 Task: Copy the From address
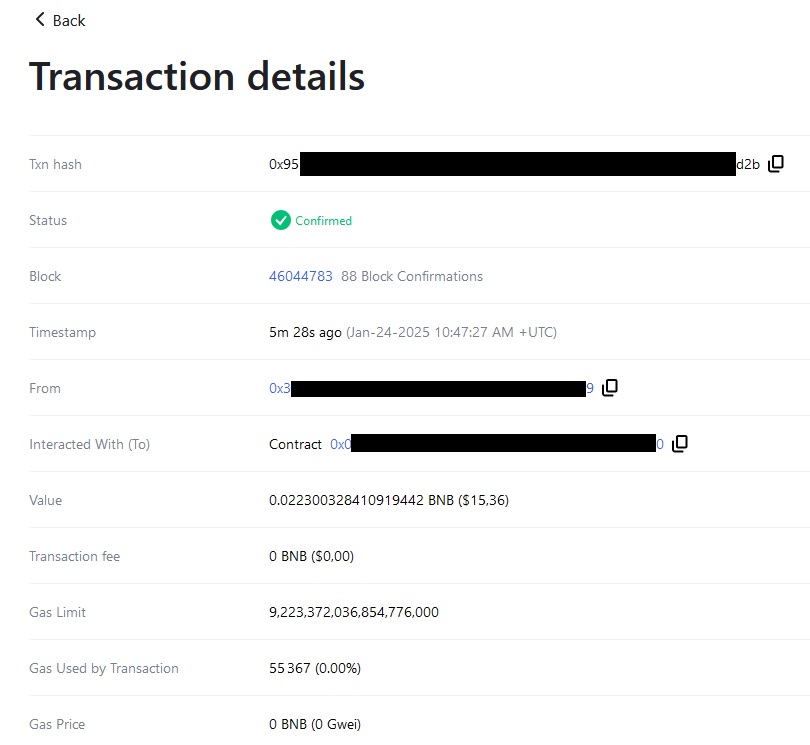pyautogui.click(x=610, y=388)
